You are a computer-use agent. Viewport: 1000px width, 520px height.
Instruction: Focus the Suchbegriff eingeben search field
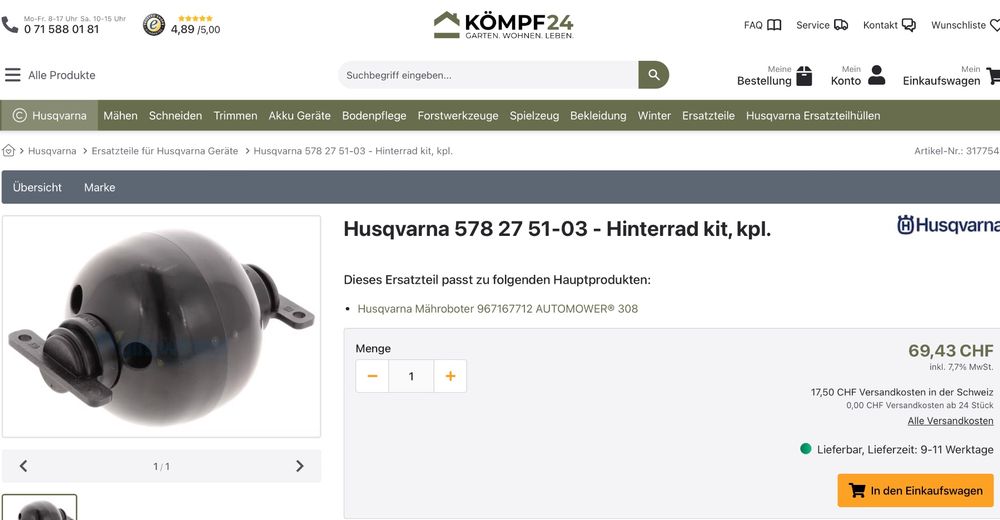click(488, 75)
